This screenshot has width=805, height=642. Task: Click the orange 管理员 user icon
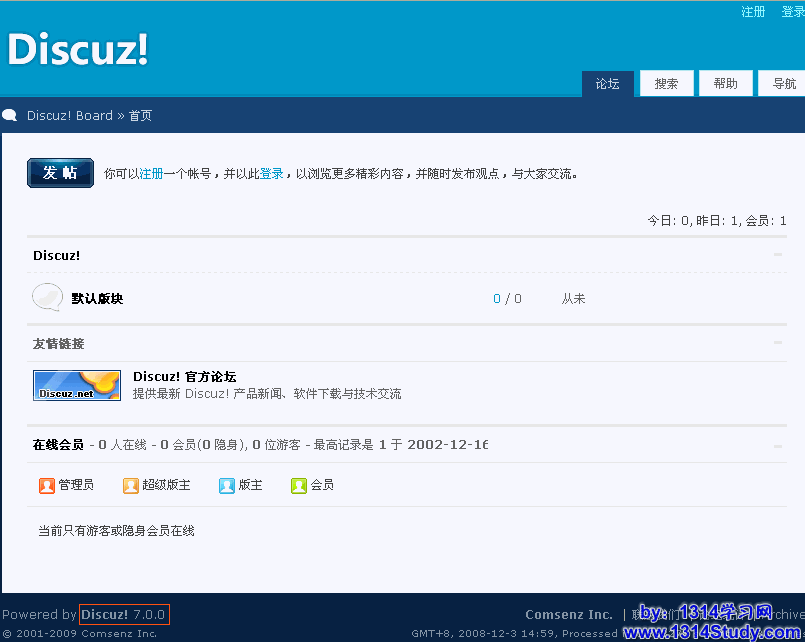click(47, 485)
